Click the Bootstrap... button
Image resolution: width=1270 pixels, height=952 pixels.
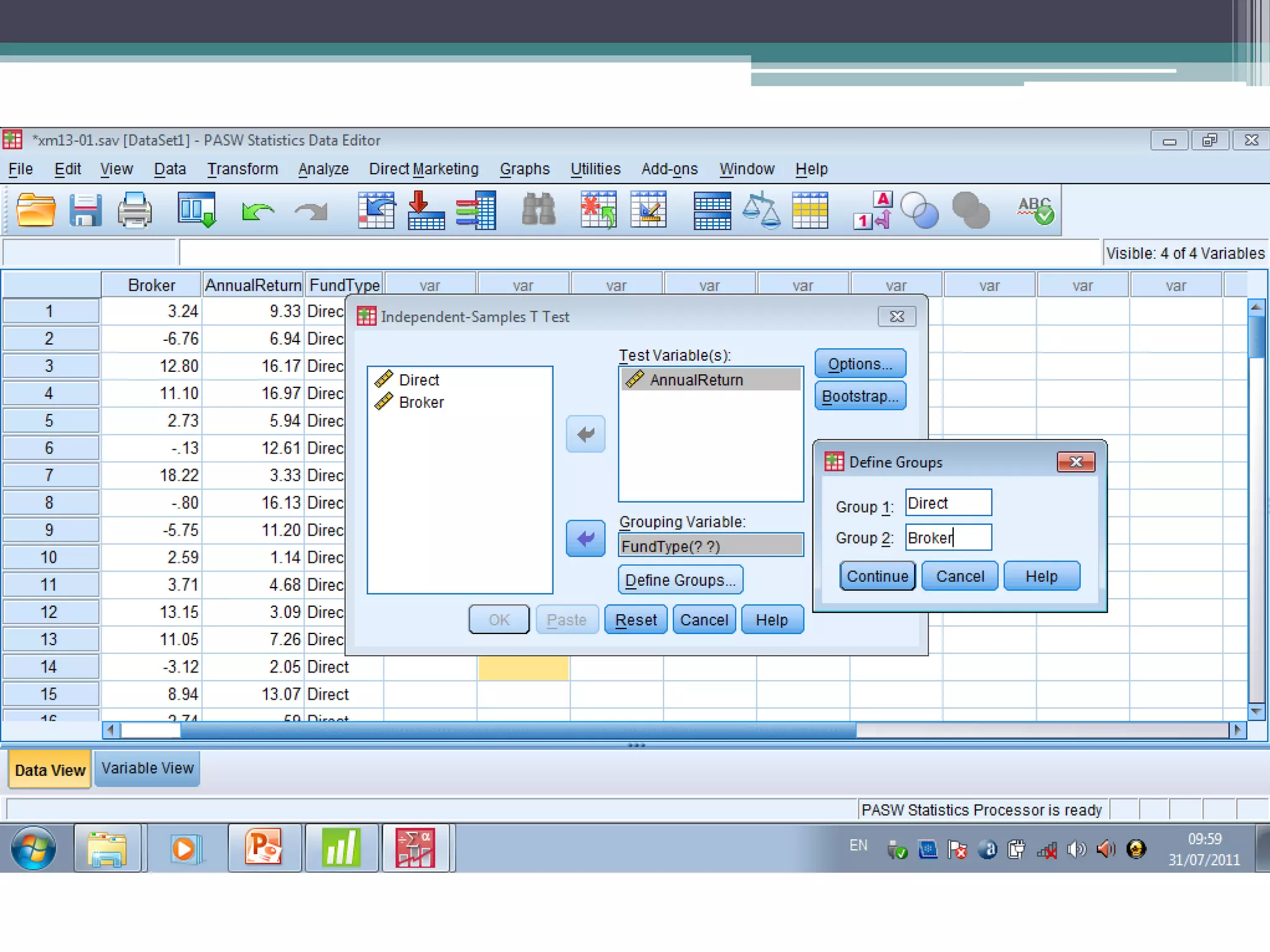[x=860, y=396]
